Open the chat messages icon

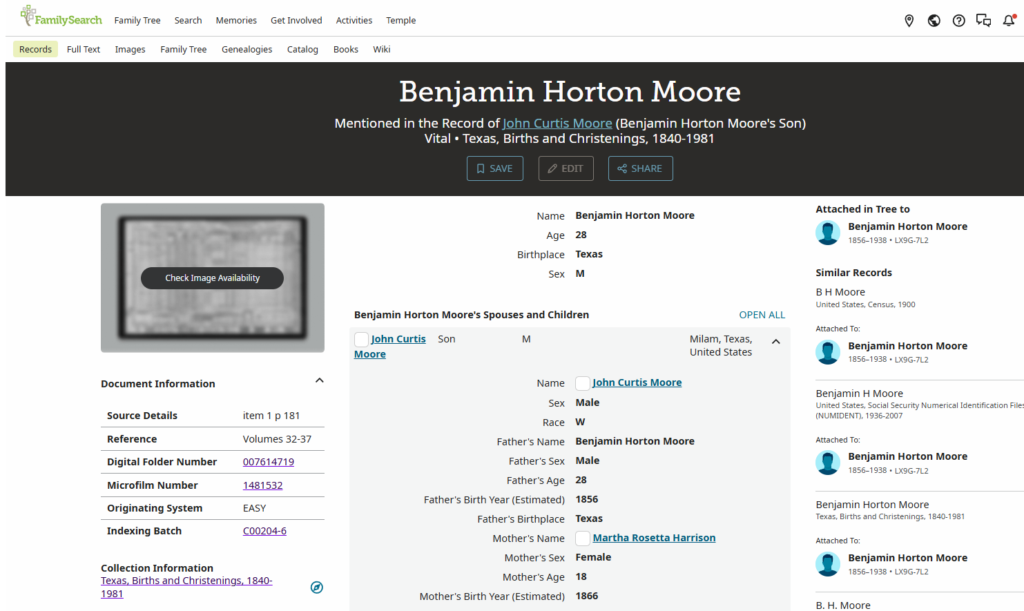point(984,21)
